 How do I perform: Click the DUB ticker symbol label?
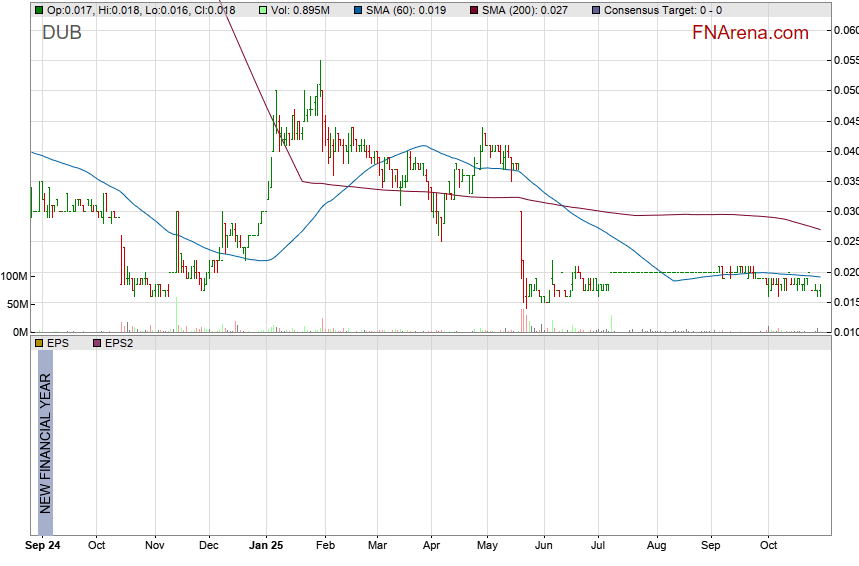62,33
